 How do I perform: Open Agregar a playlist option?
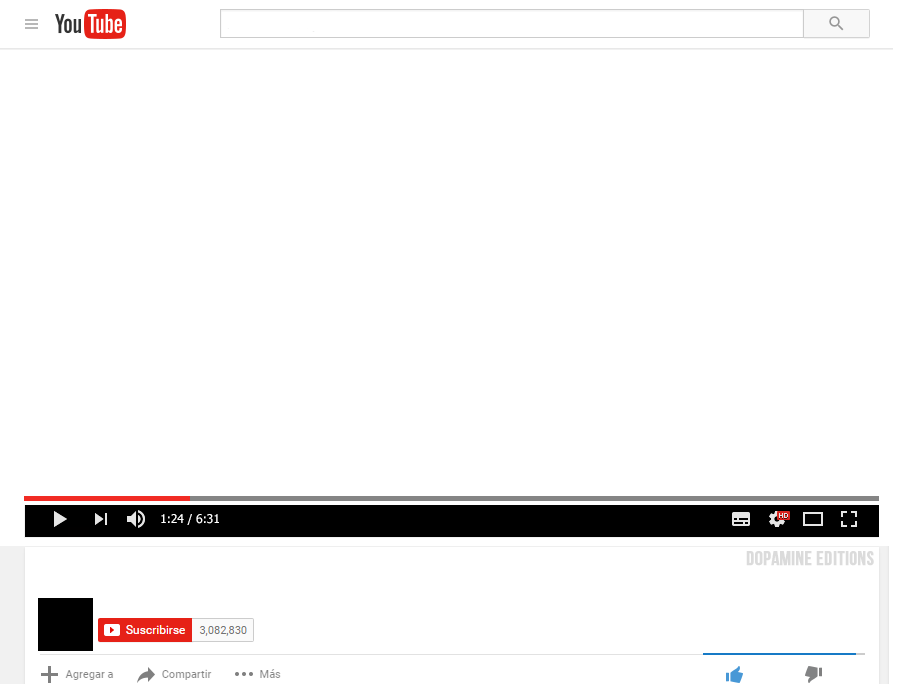click(77, 674)
